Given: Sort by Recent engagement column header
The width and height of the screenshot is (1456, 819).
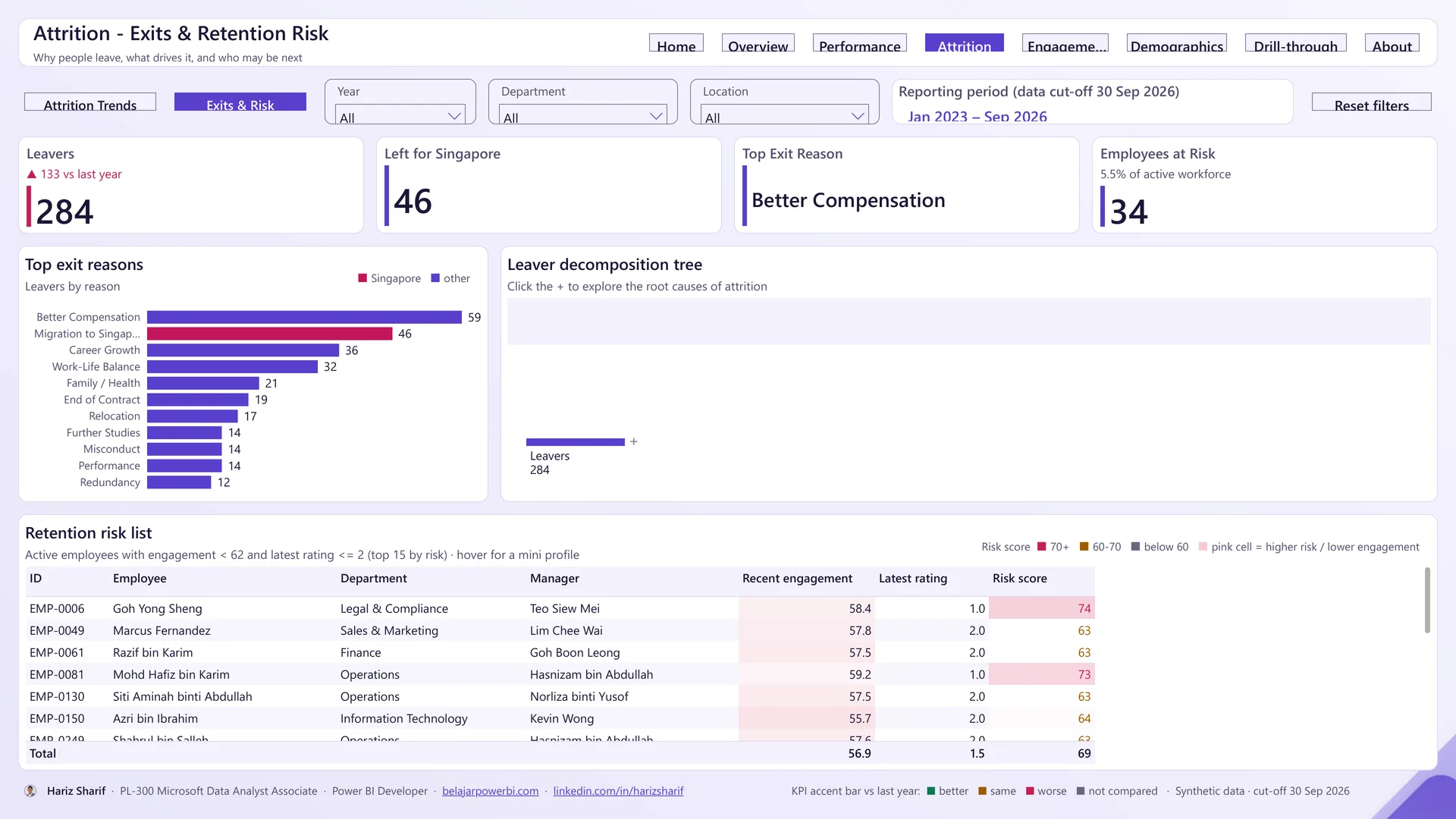Looking at the screenshot, I should (797, 579).
